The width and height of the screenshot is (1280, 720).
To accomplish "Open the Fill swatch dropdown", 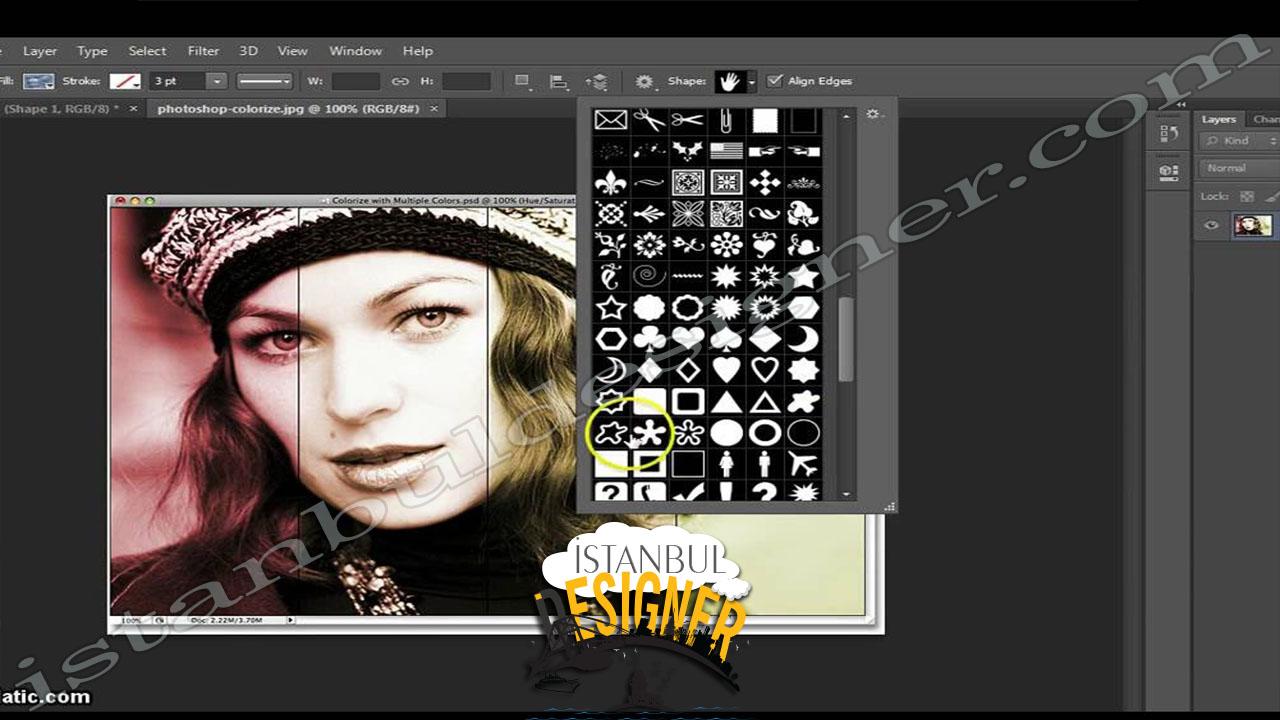I will pyautogui.click(x=38, y=81).
